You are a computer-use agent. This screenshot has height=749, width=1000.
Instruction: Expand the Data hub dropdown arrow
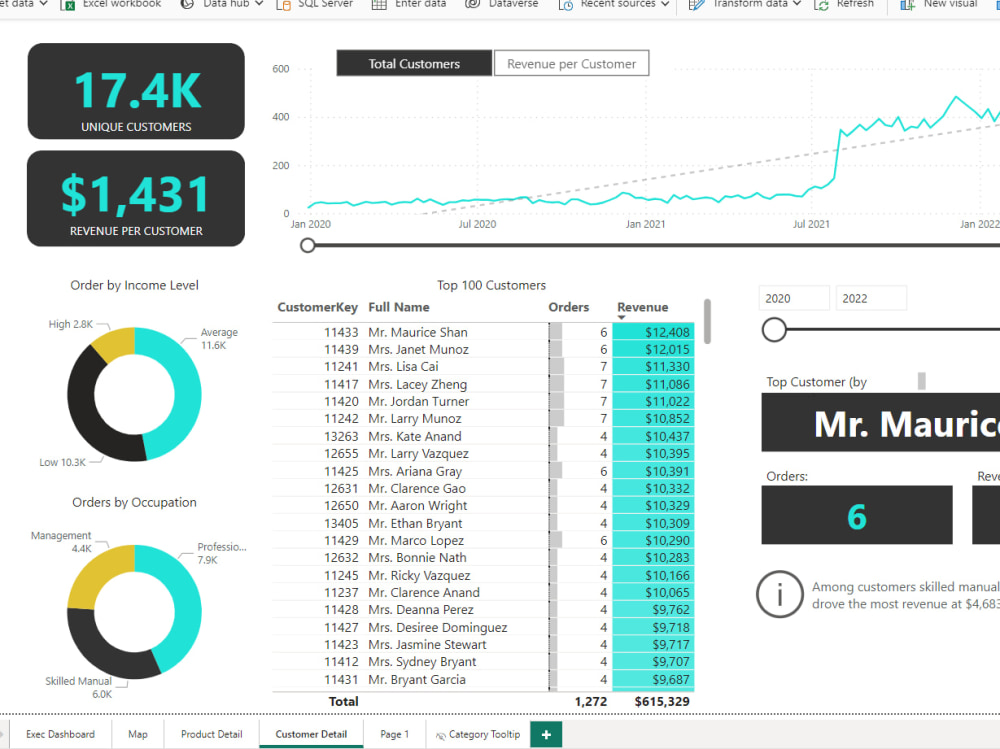coord(259,4)
